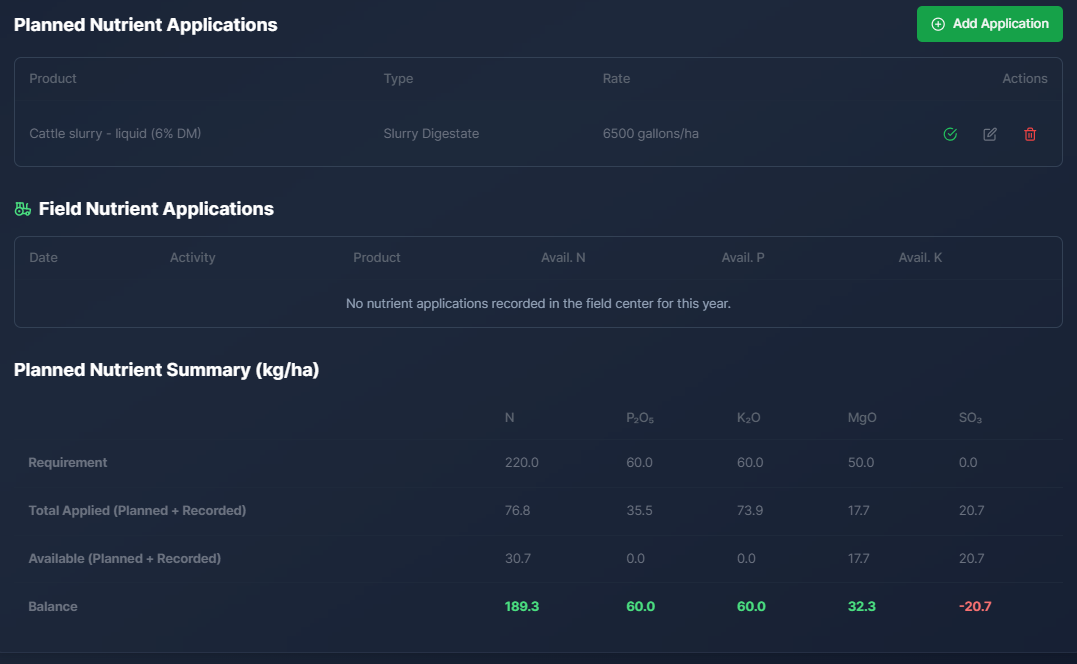Image resolution: width=1077 pixels, height=664 pixels.
Task: Click the Date column header
Action: coord(43,257)
